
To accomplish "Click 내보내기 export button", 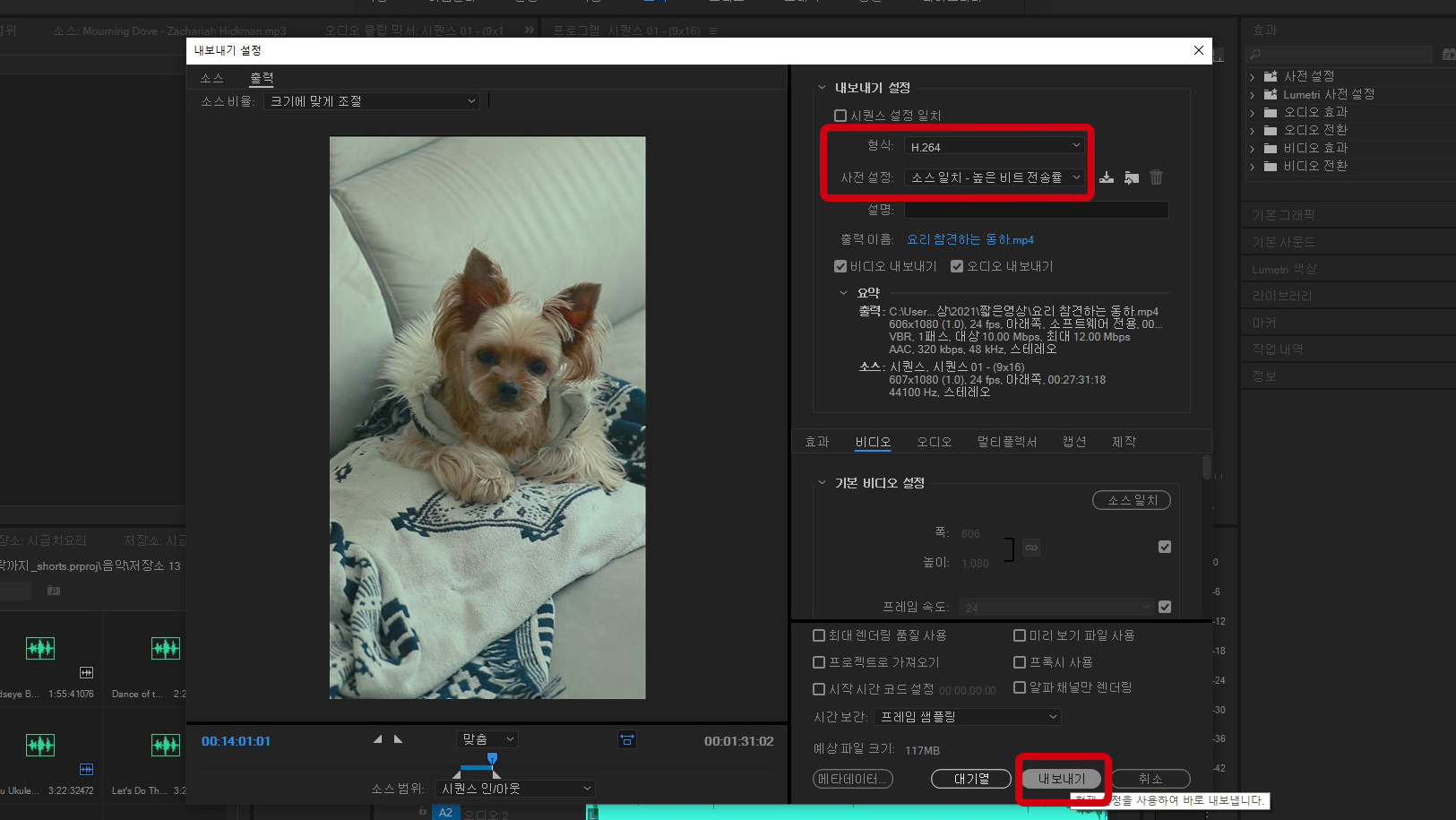I will (1062, 779).
